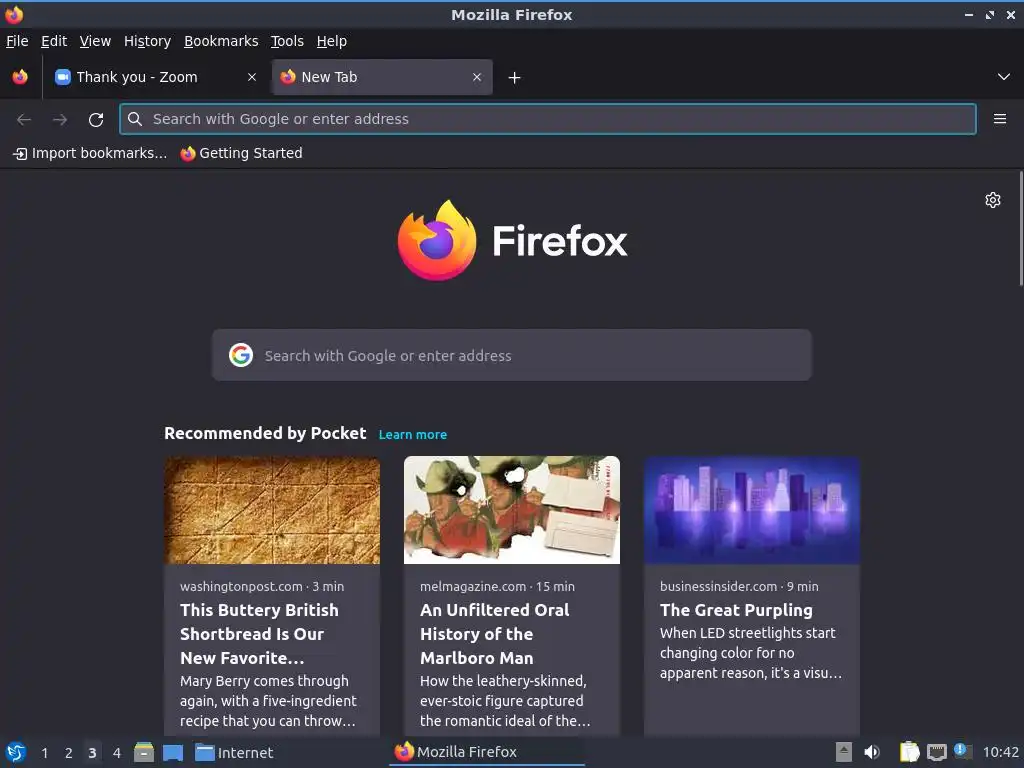
Task: Switch to workspace 3
Action: click(92, 753)
